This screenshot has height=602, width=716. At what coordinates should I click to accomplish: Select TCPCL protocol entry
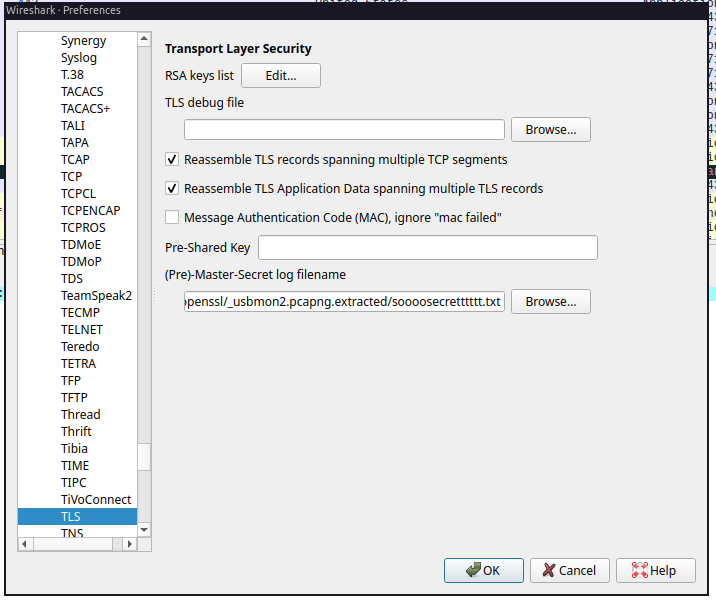(79, 194)
